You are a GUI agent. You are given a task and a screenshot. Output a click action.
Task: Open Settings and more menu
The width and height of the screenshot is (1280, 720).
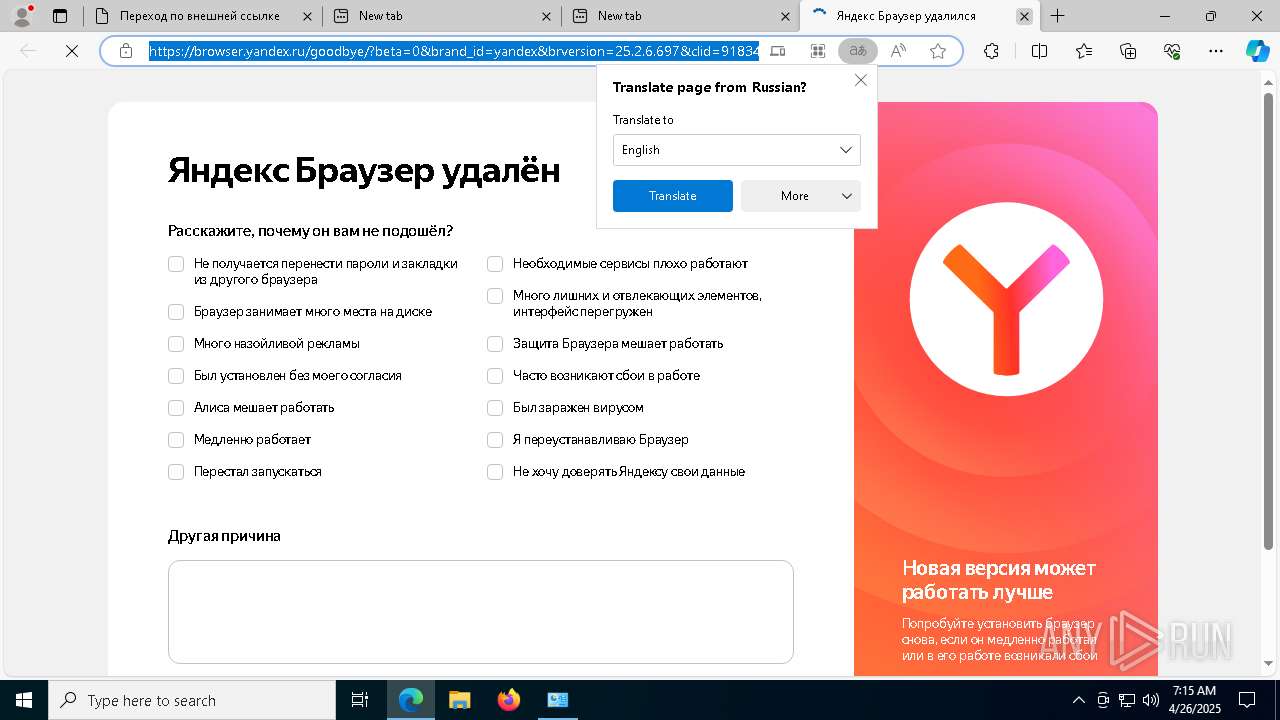pos(1216,51)
